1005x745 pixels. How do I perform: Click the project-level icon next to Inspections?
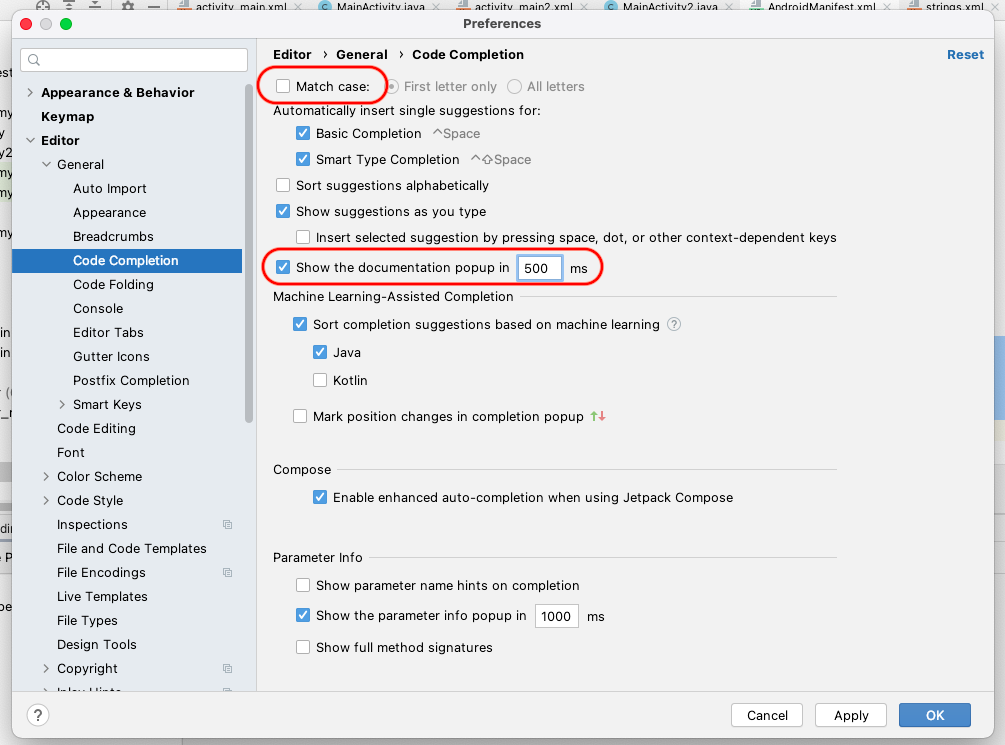click(227, 525)
